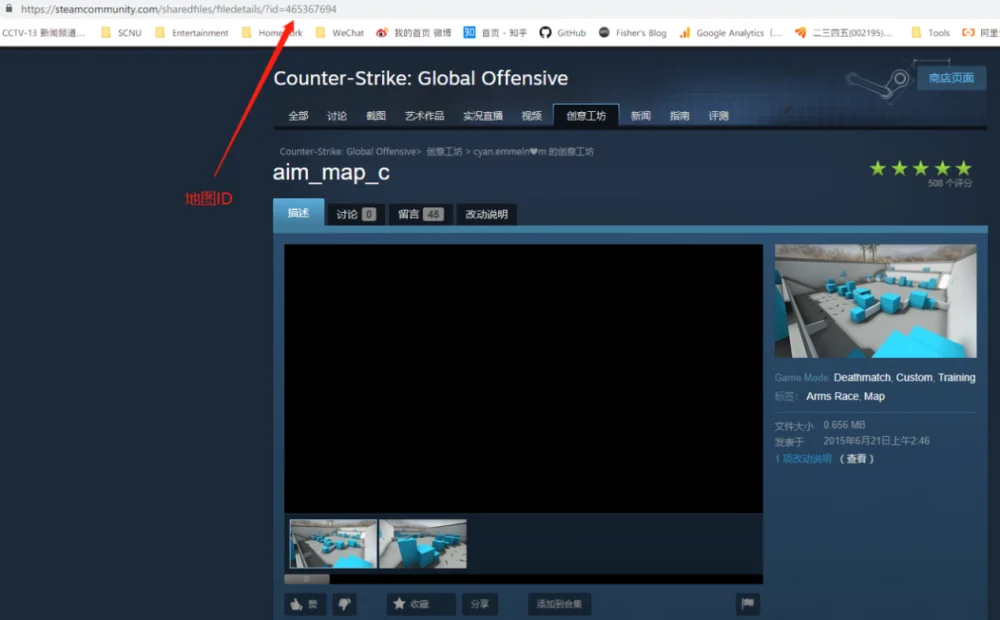
Task: Click the five-star rating display
Action: tap(921, 168)
